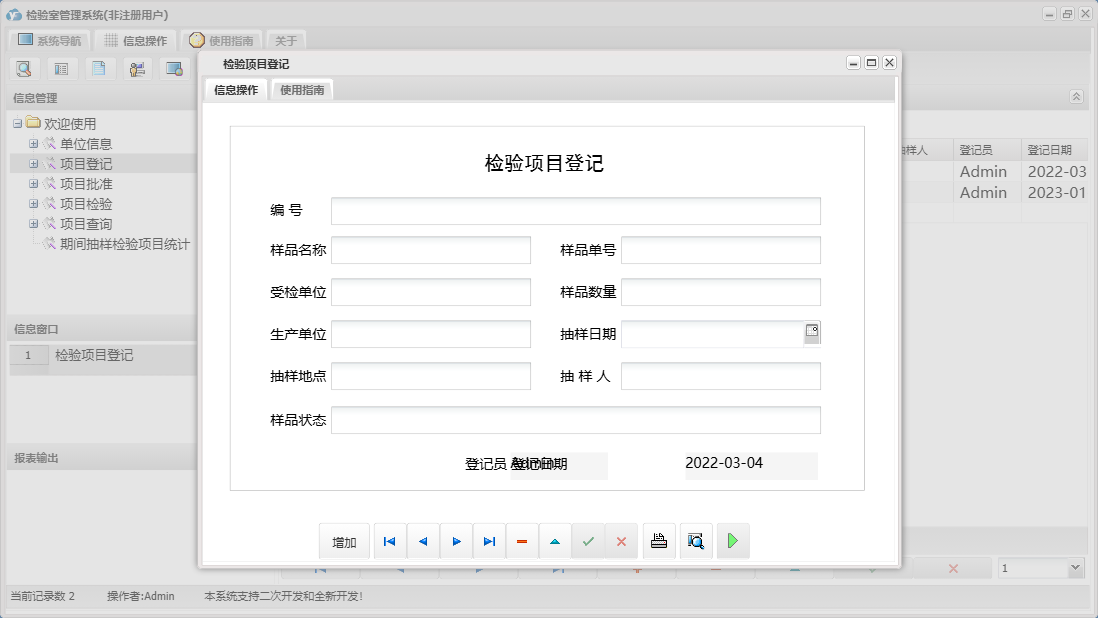
Task: Open print preview with the magnifier-document icon
Action: pos(695,540)
